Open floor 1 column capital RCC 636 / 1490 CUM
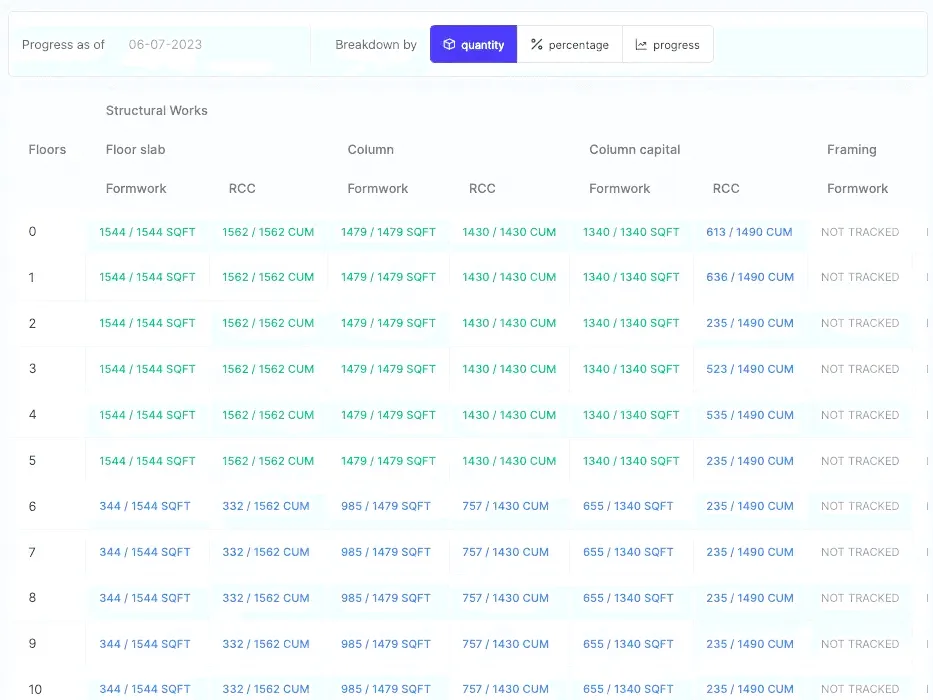The width and height of the screenshot is (933, 700). tap(750, 278)
